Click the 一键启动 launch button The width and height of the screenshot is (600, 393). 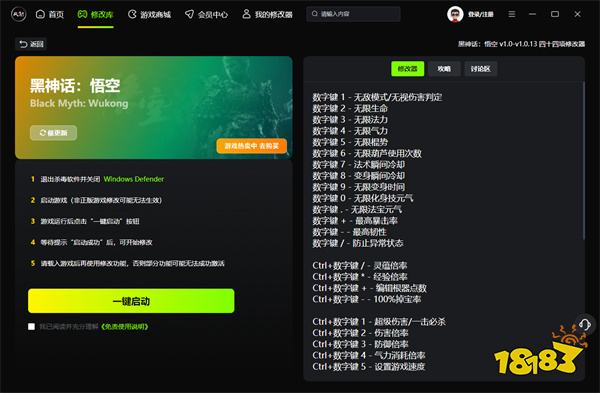pos(131,301)
